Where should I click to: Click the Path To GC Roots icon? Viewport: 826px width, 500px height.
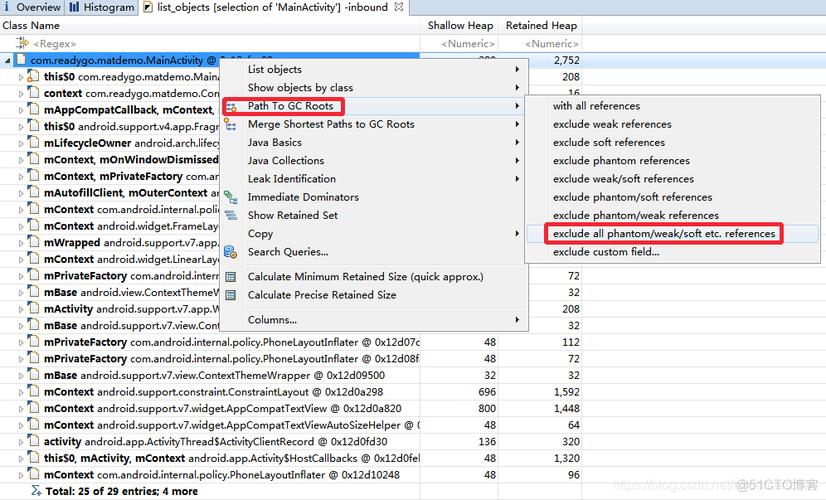(x=231, y=107)
